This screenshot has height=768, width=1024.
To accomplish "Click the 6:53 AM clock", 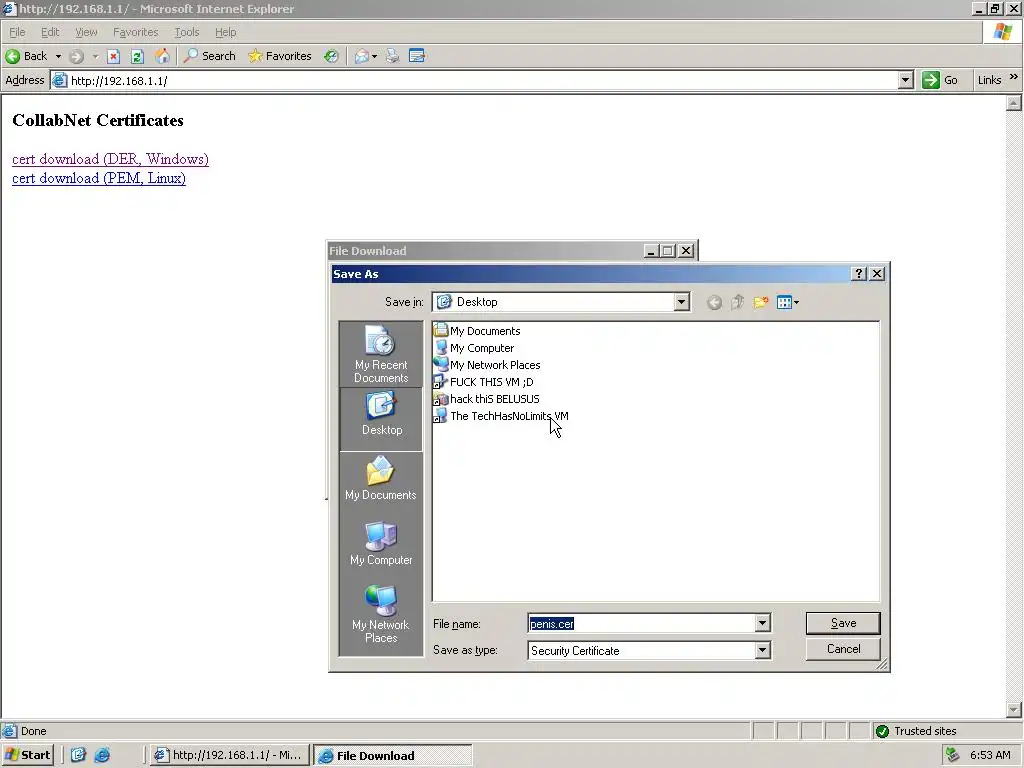I will (x=990, y=755).
